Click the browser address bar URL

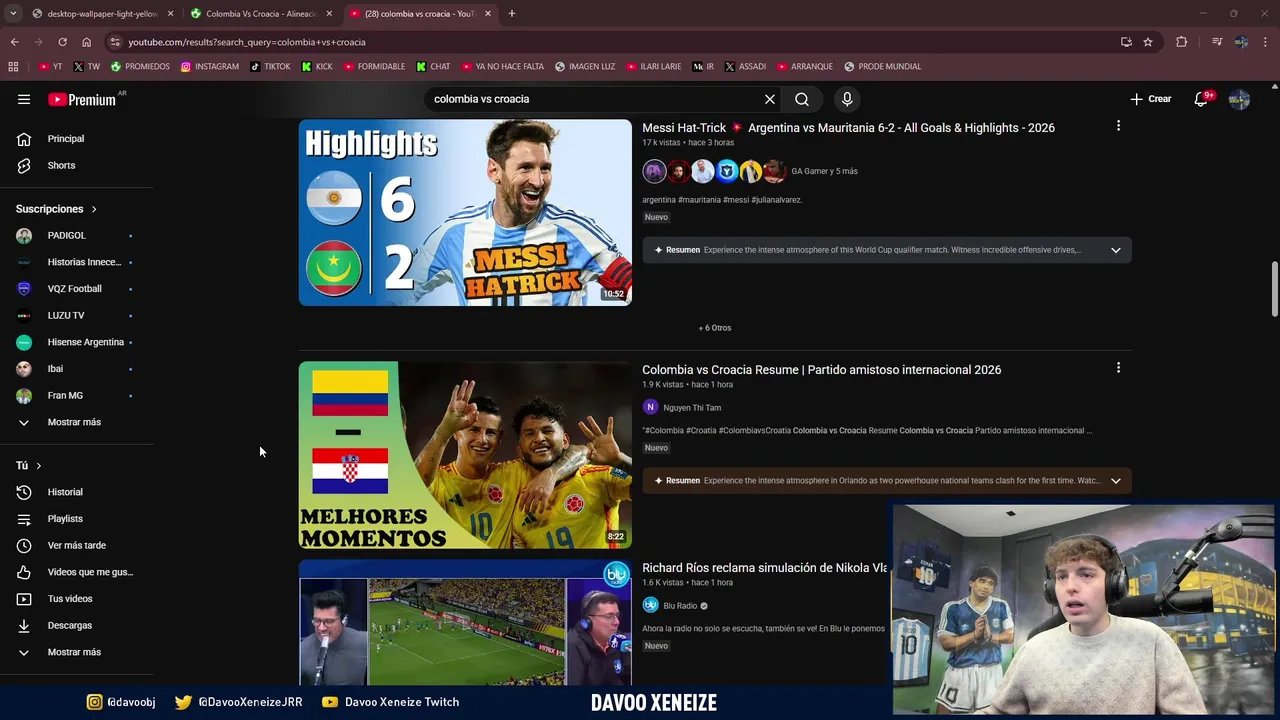click(x=247, y=42)
